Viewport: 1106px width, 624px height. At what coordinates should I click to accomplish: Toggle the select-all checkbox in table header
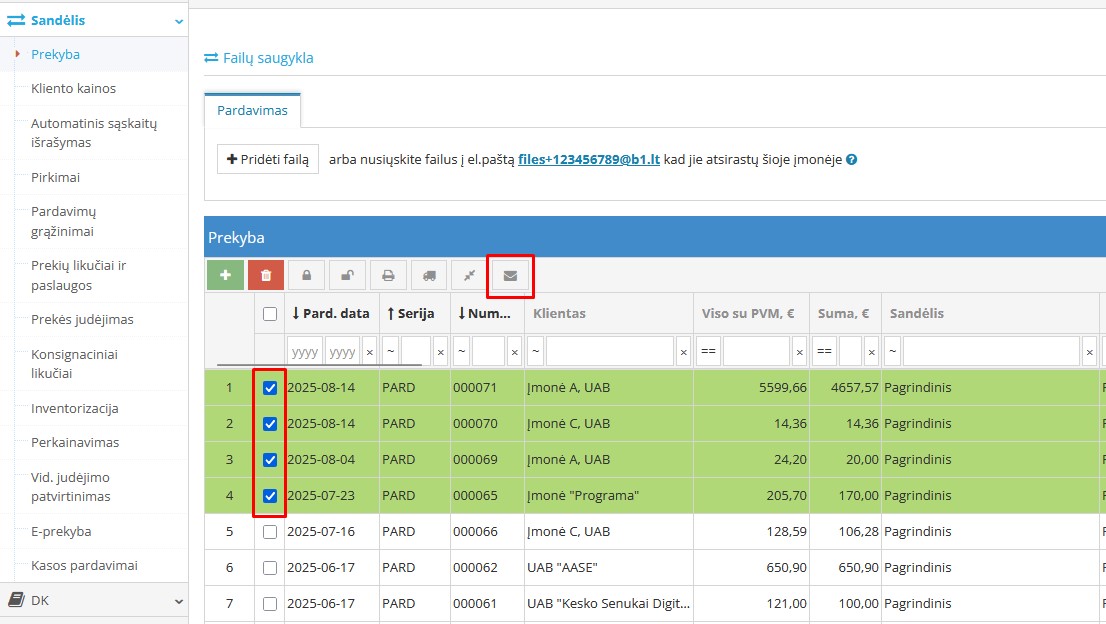click(x=270, y=314)
